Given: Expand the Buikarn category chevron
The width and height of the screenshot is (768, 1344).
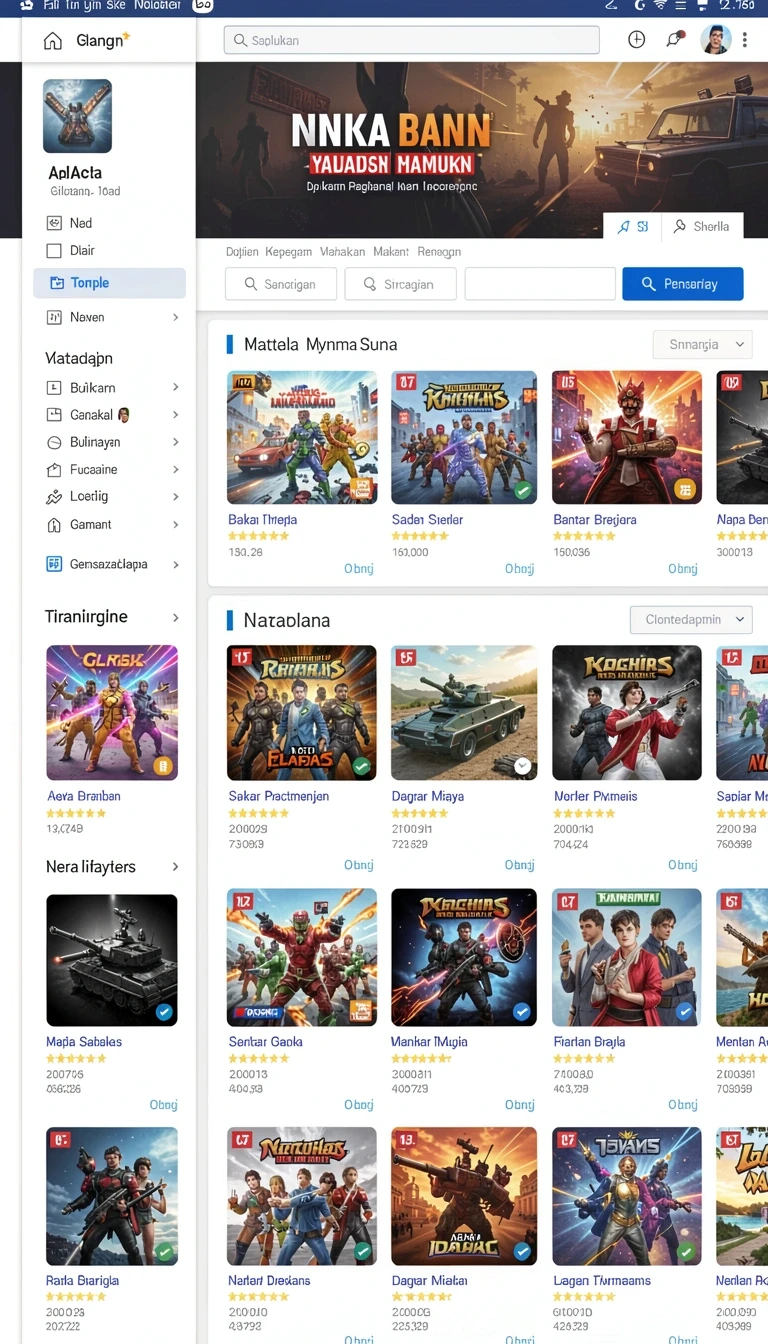Looking at the screenshot, I should [176, 387].
